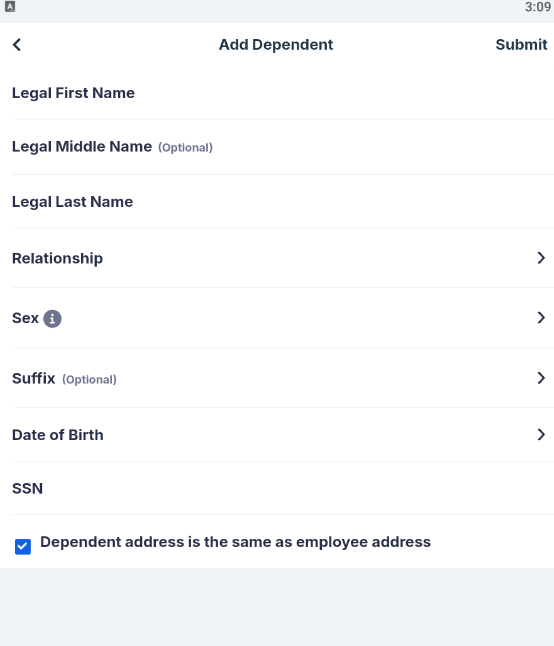Click the Add Dependent page title
This screenshot has height=646, width=554.
[x=276, y=44]
